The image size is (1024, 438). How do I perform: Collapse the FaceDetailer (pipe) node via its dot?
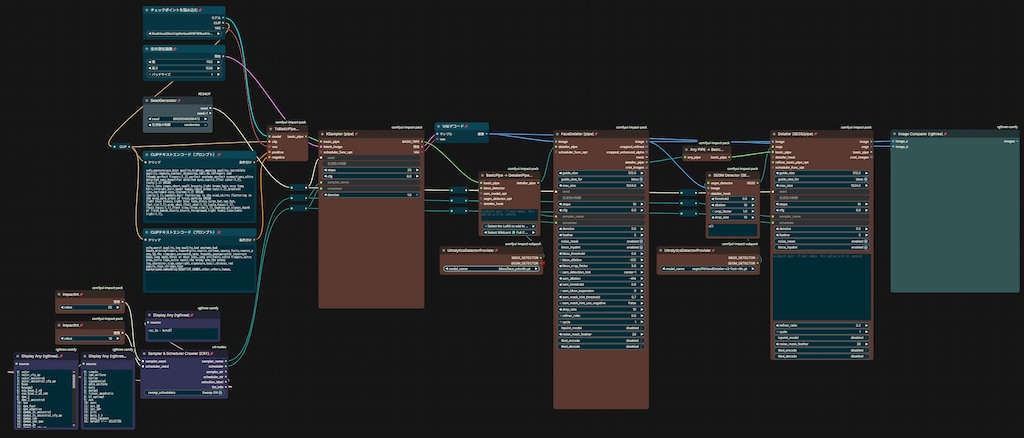coord(558,133)
